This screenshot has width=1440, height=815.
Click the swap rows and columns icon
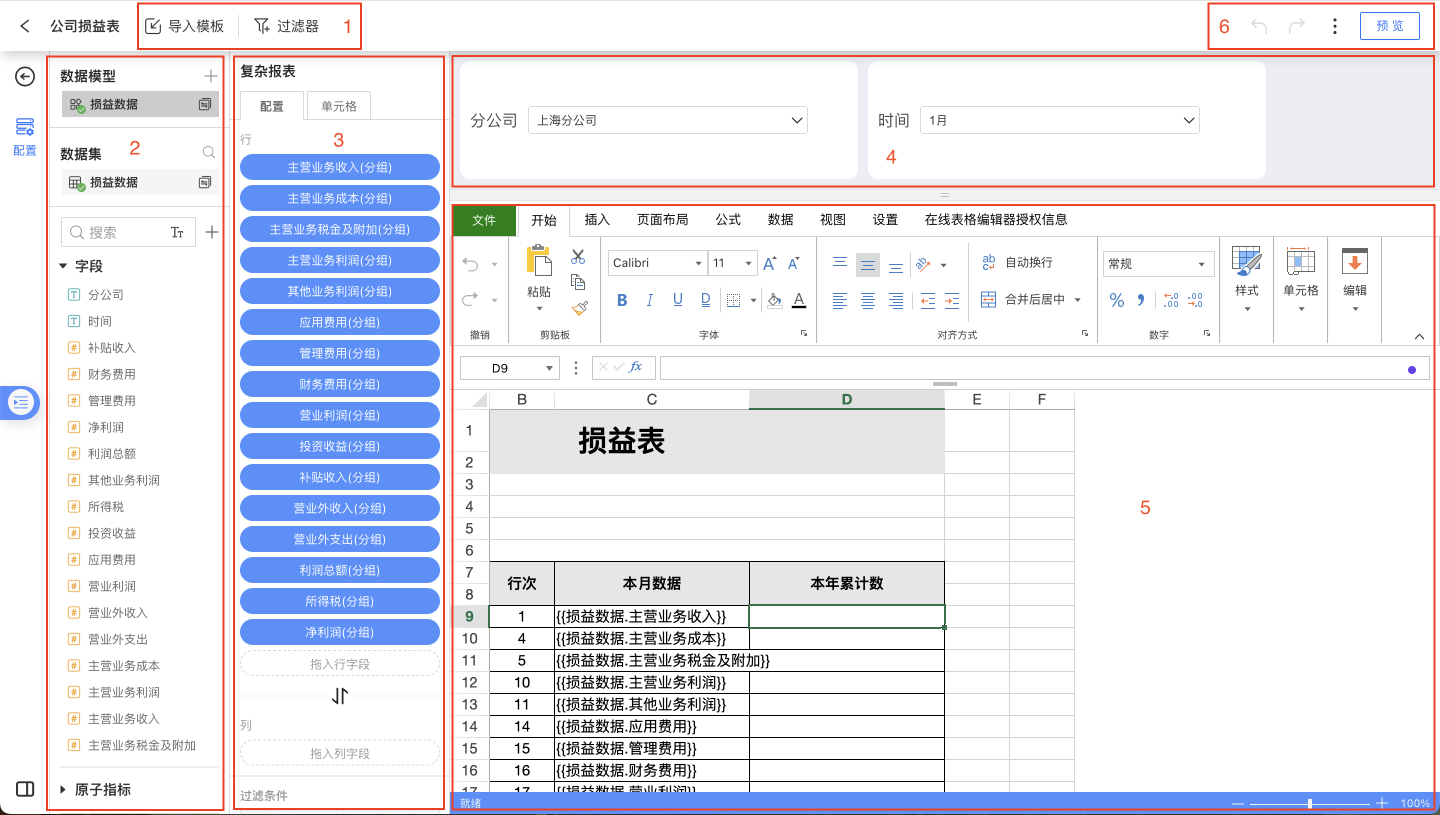tap(340, 695)
